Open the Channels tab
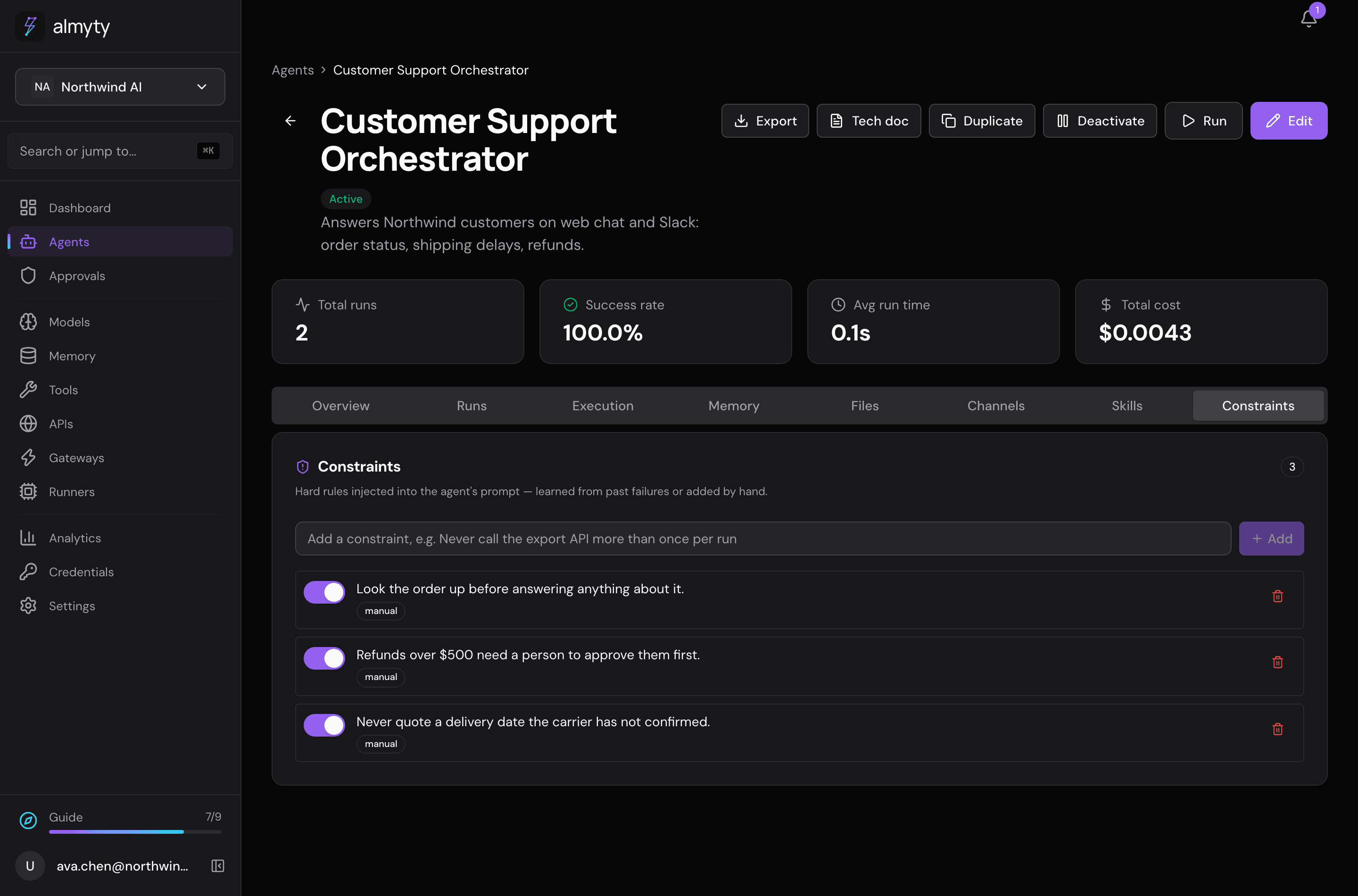The image size is (1358, 896). coord(996,406)
